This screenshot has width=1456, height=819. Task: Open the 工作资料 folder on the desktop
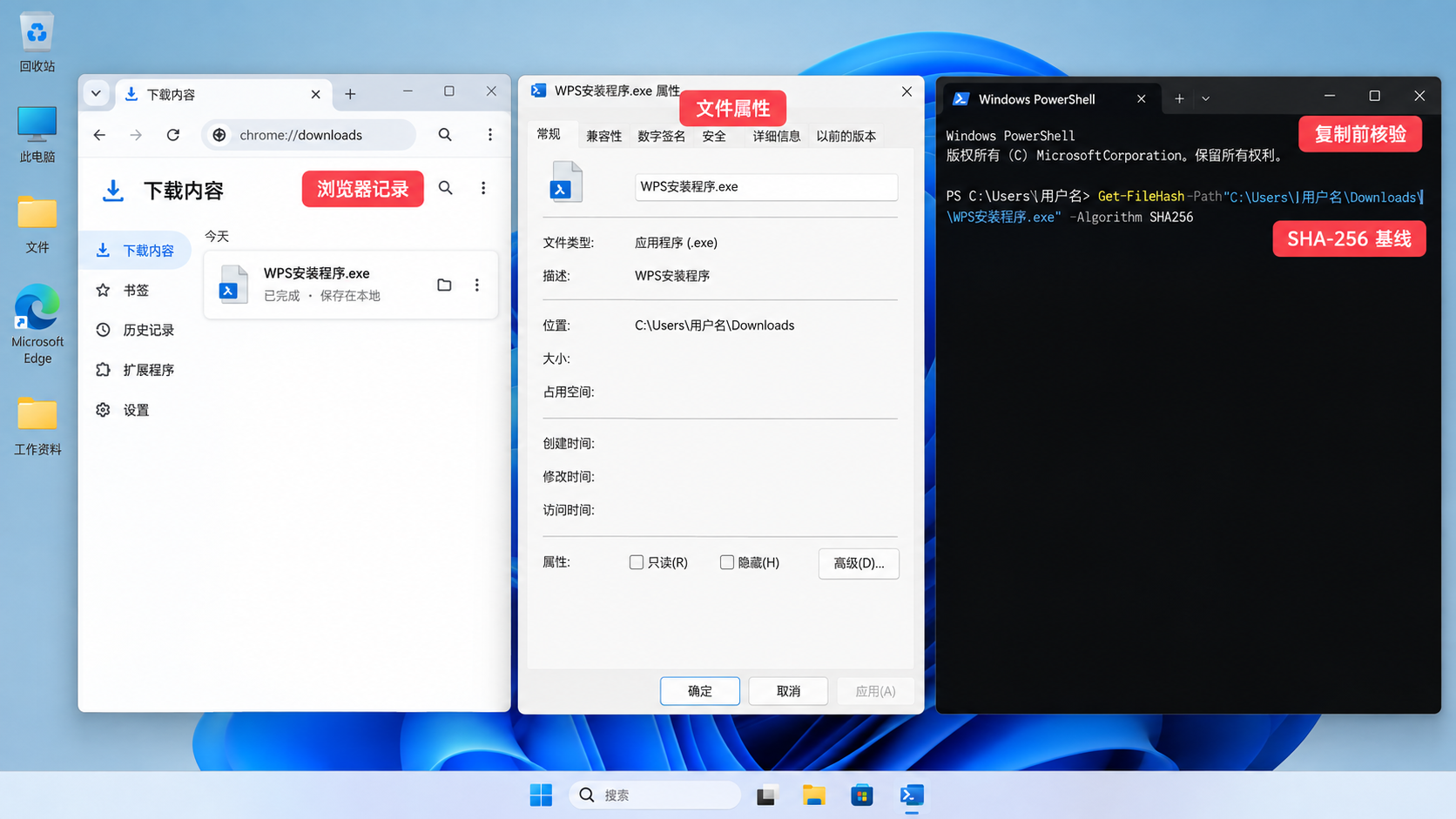[37, 425]
